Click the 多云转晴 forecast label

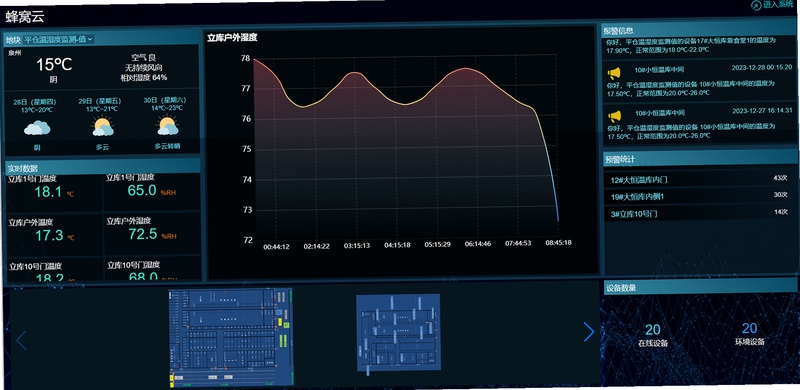pos(167,146)
